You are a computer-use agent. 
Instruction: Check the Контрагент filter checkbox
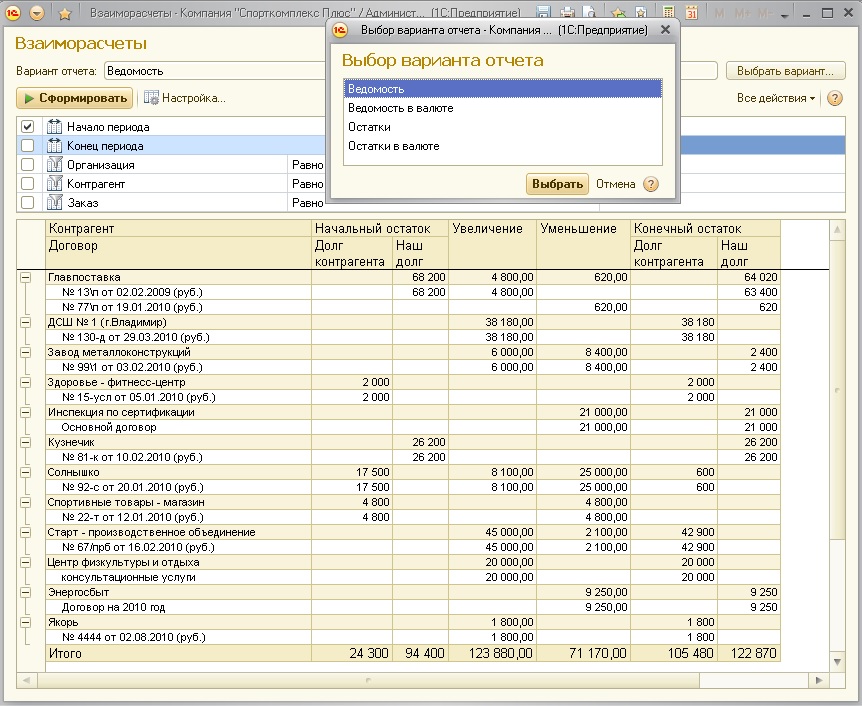[28, 184]
